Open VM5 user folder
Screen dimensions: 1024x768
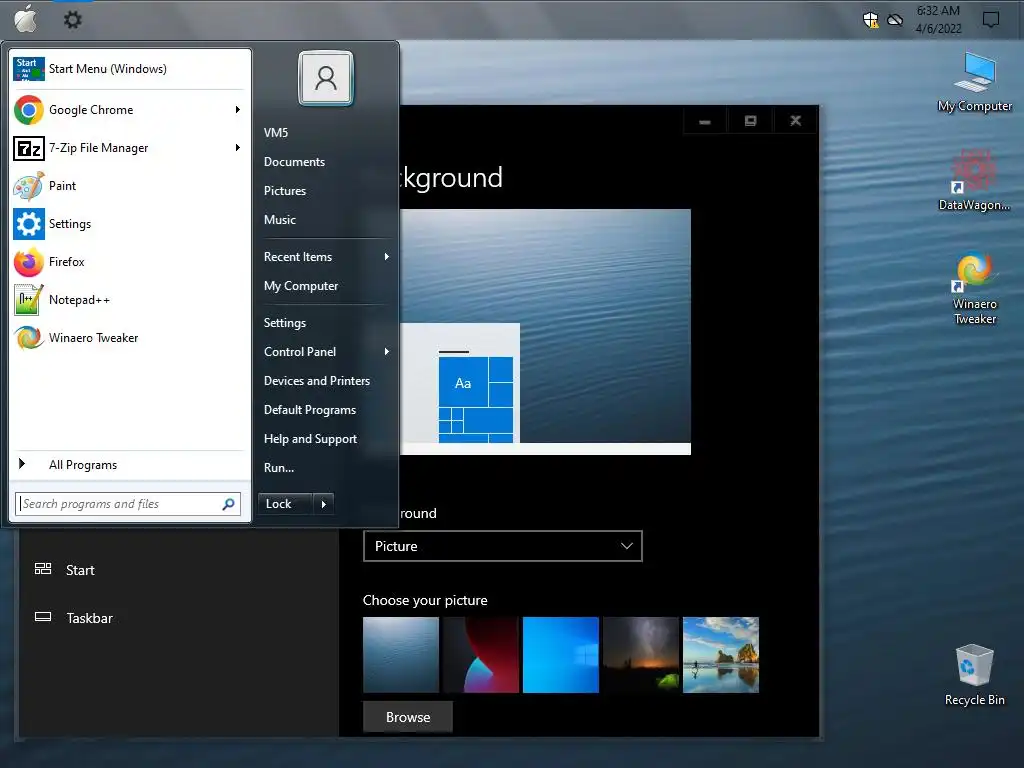276,133
